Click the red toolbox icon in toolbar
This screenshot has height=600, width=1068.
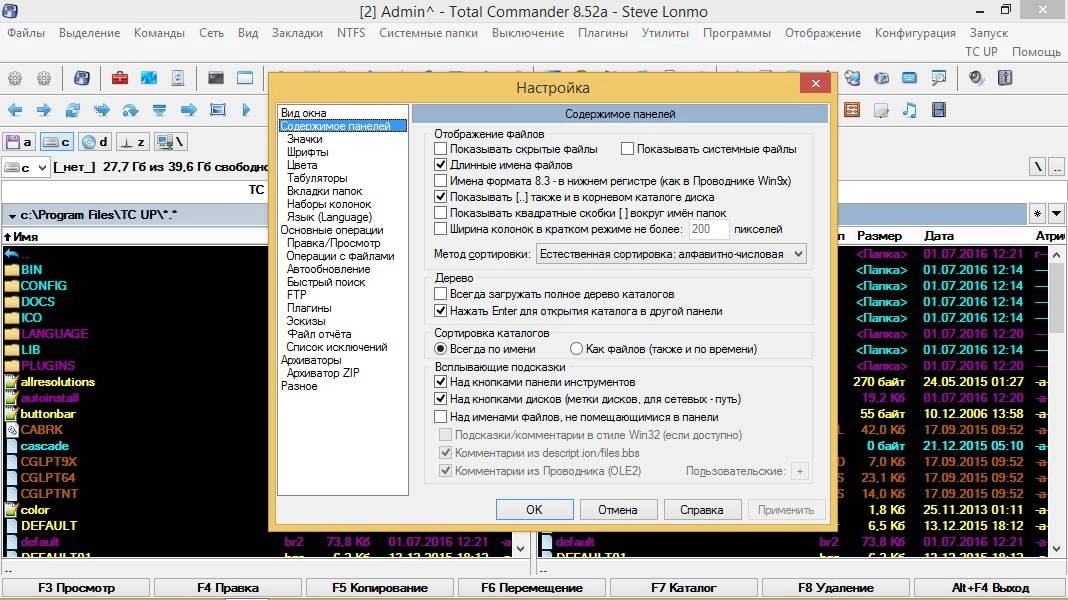tap(120, 78)
